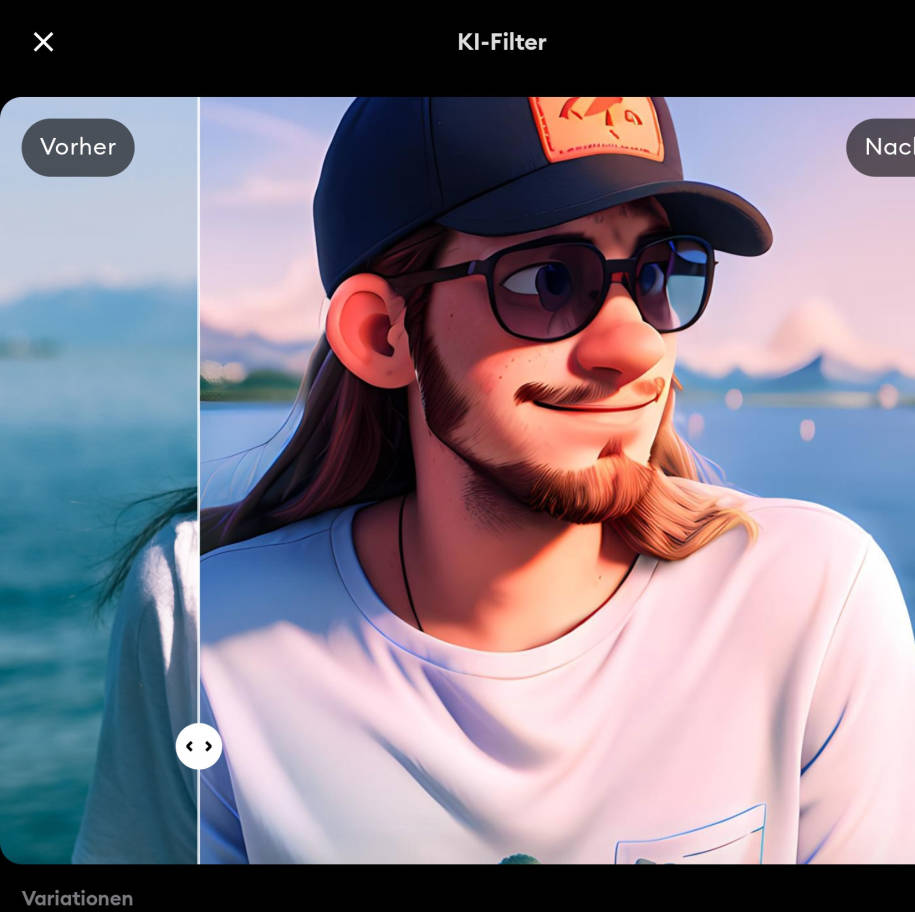This screenshot has height=912, width=915.
Task: Select the Variationen section heading
Action: [77, 898]
